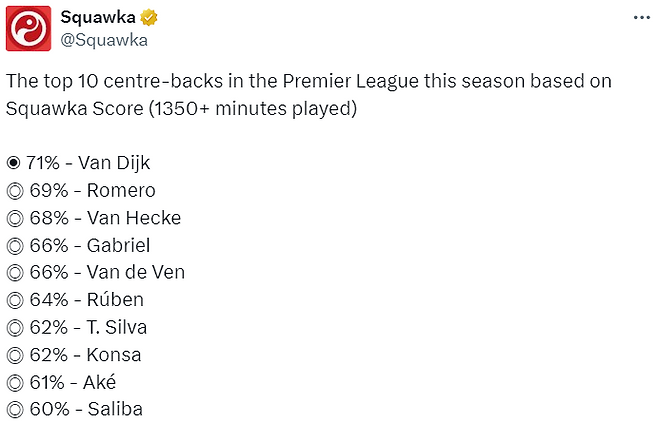
Task: Click the ring bullet beside T. Silva
Action: coord(13,327)
